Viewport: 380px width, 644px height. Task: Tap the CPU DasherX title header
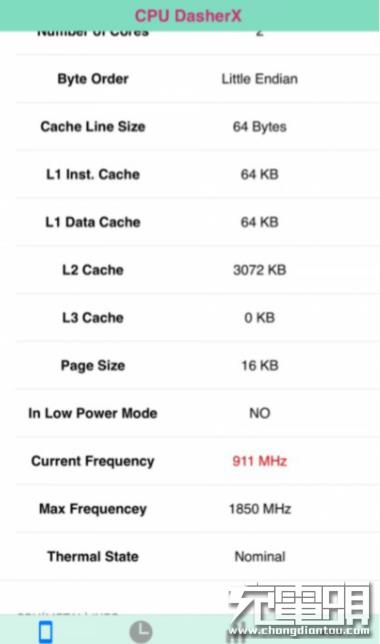point(188,16)
